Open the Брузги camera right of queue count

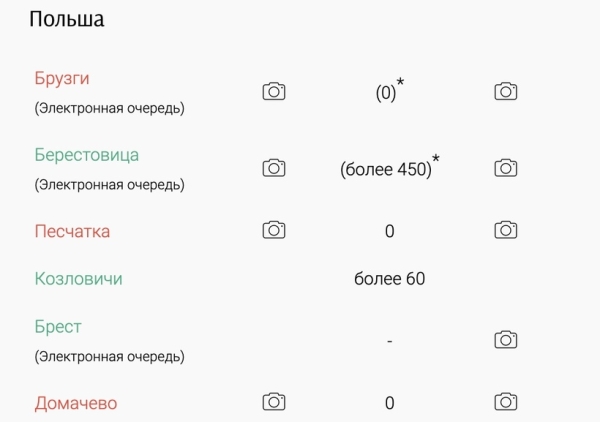pyautogui.click(x=506, y=91)
